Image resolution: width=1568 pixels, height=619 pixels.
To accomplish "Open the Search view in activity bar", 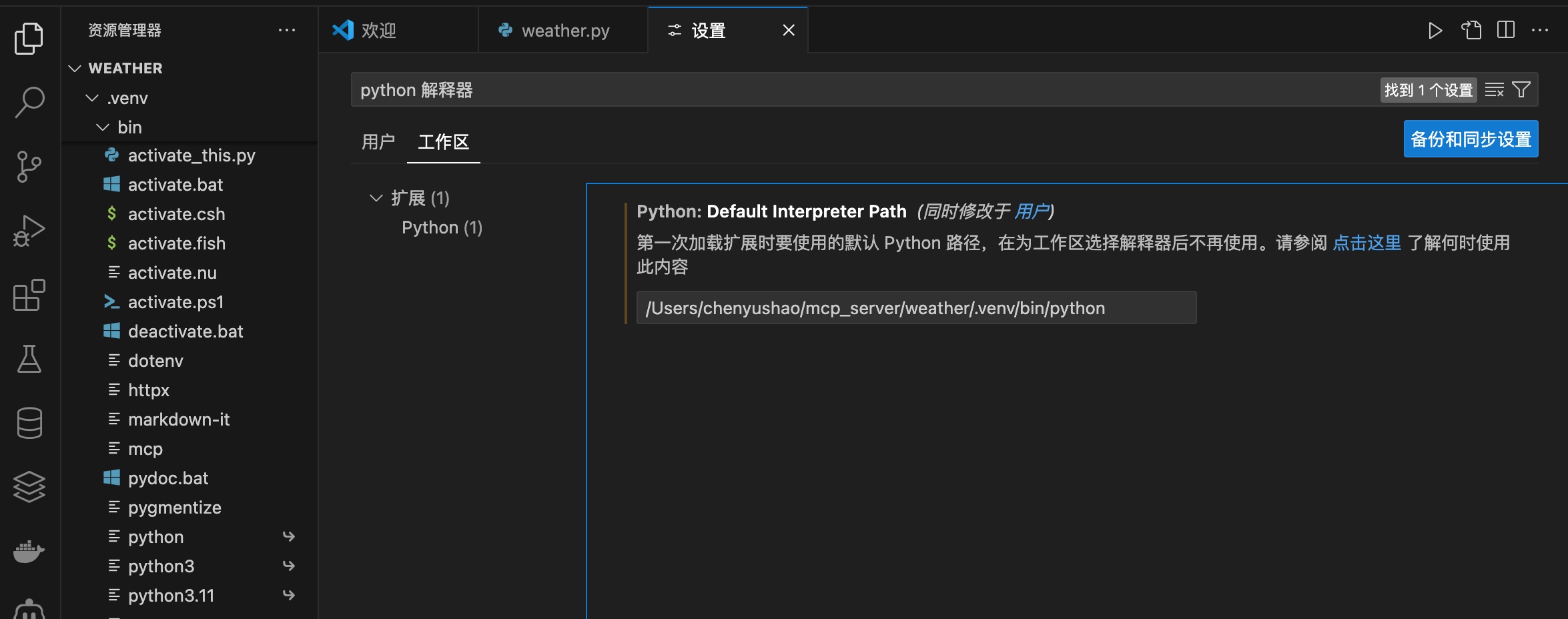I will point(29,102).
